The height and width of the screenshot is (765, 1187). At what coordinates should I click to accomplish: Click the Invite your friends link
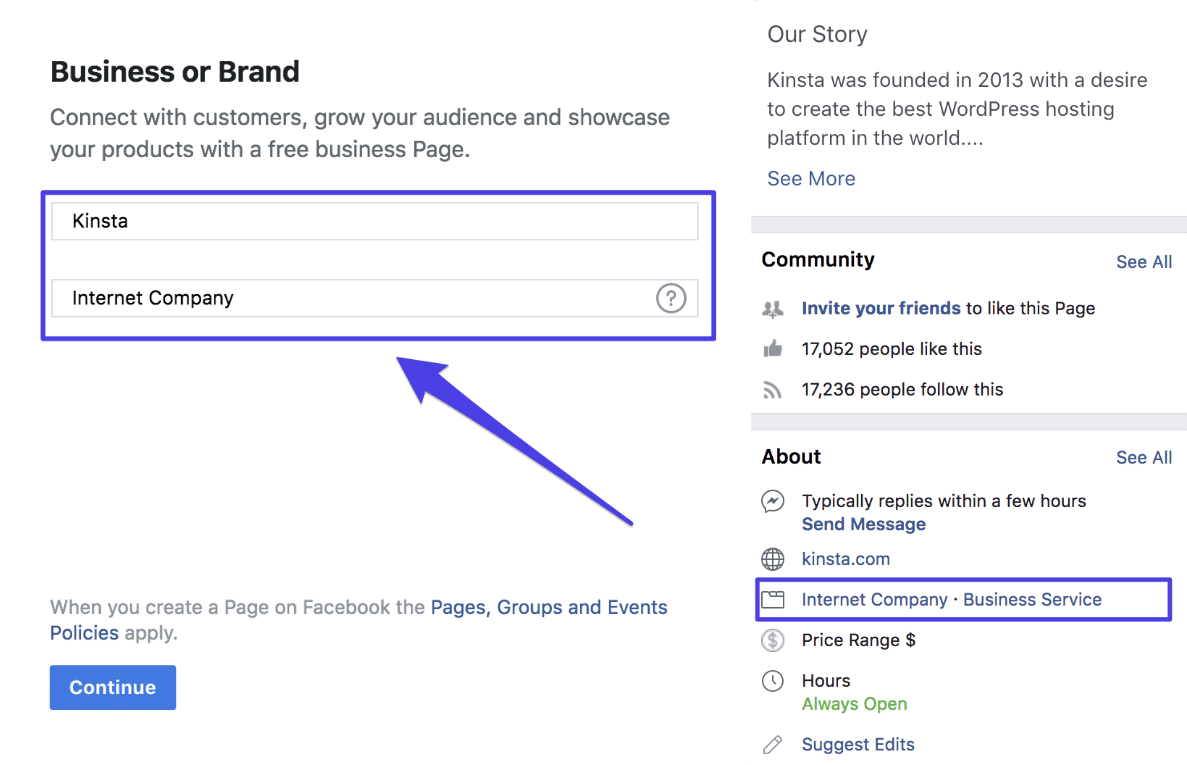pyautogui.click(x=880, y=308)
